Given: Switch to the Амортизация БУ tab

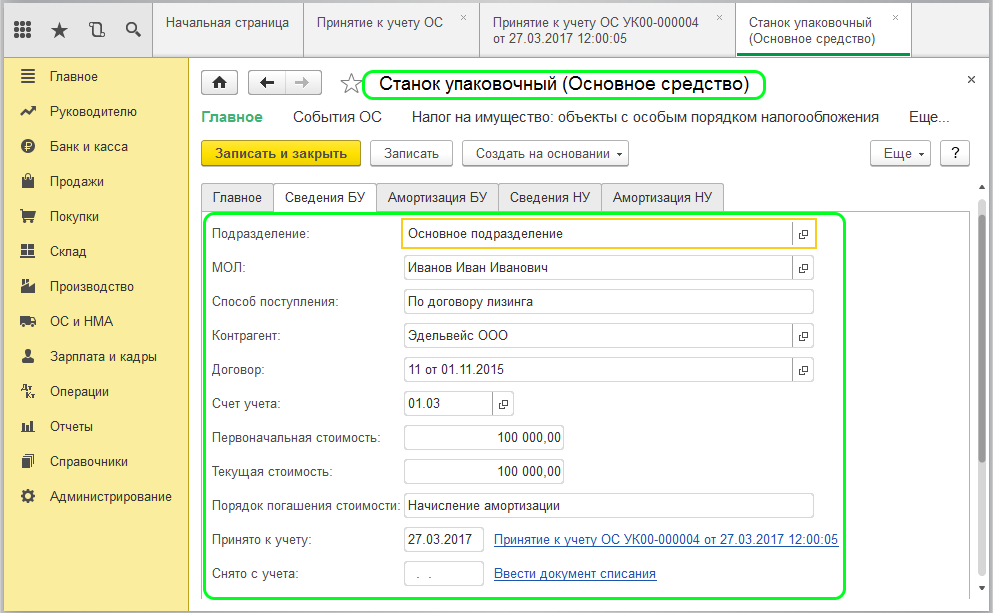Looking at the screenshot, I should 437,197.
